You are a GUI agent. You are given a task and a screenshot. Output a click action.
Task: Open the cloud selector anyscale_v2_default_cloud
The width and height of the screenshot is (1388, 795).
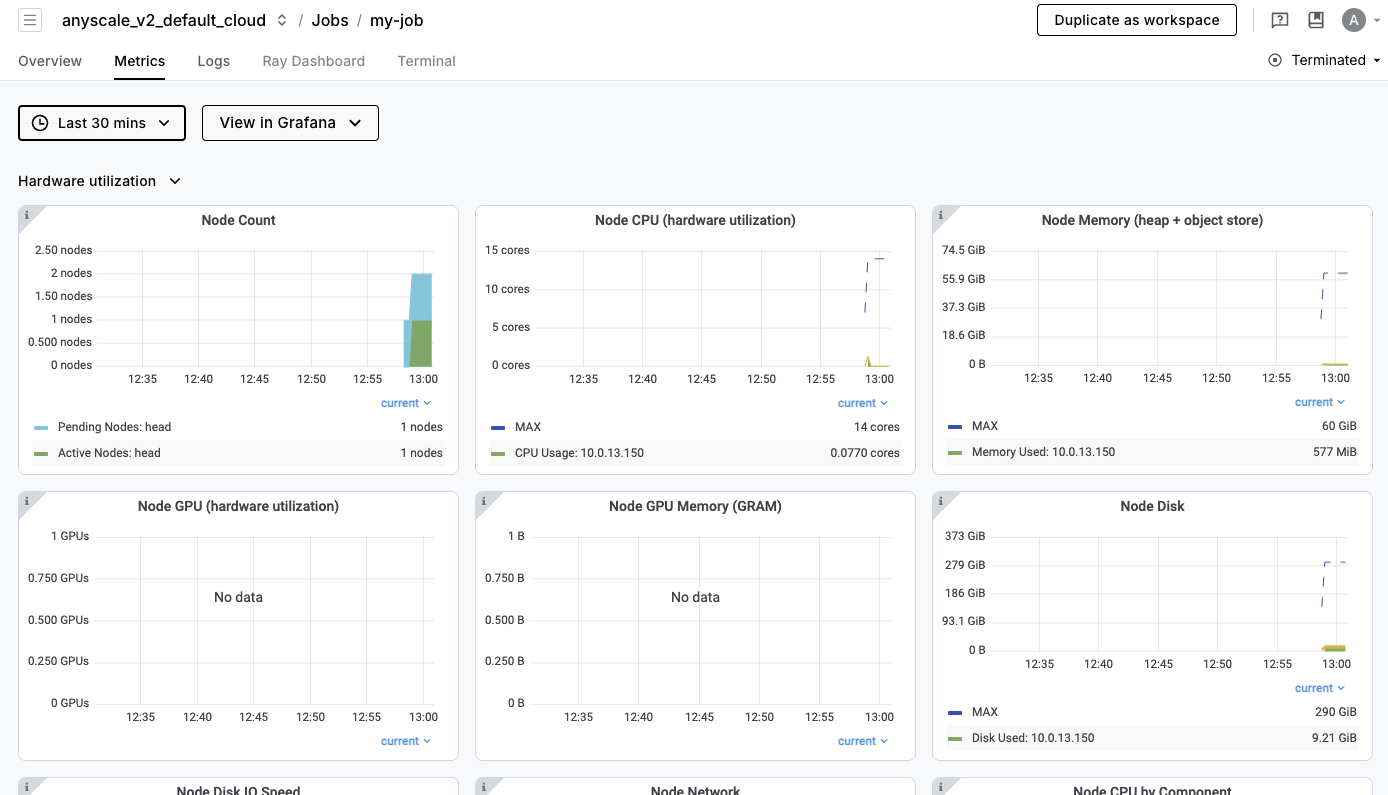[175, 20]
